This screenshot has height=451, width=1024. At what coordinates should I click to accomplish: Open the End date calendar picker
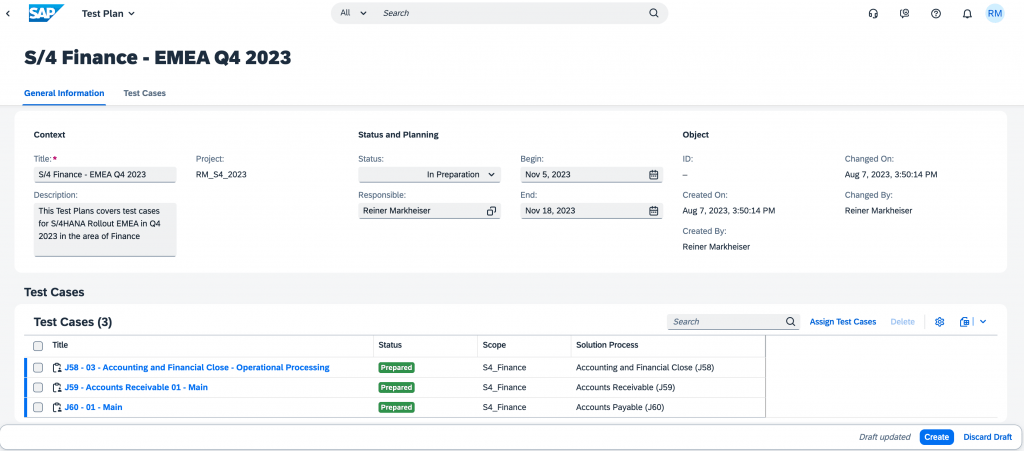(x=653, y=211)
